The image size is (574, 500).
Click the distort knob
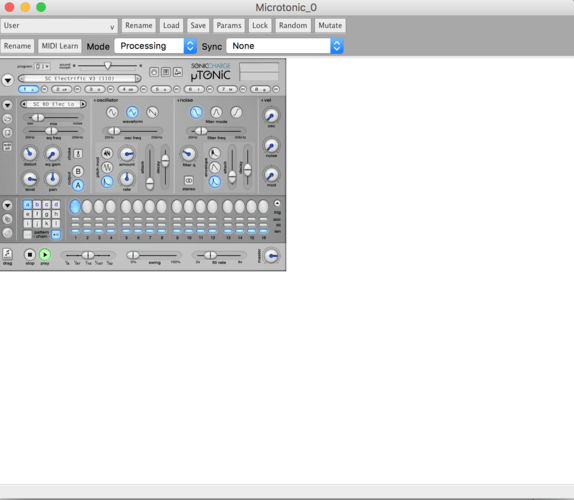coord(30,153)
